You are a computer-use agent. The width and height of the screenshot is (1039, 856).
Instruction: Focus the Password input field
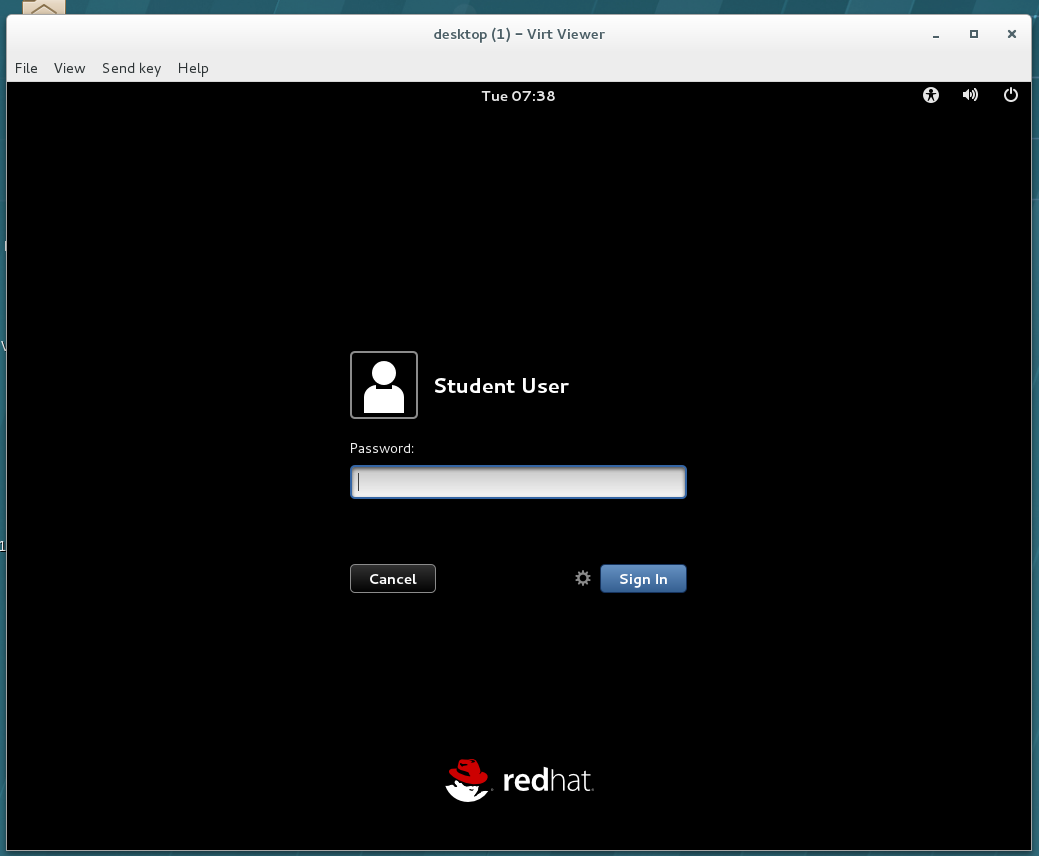(518, 482)
